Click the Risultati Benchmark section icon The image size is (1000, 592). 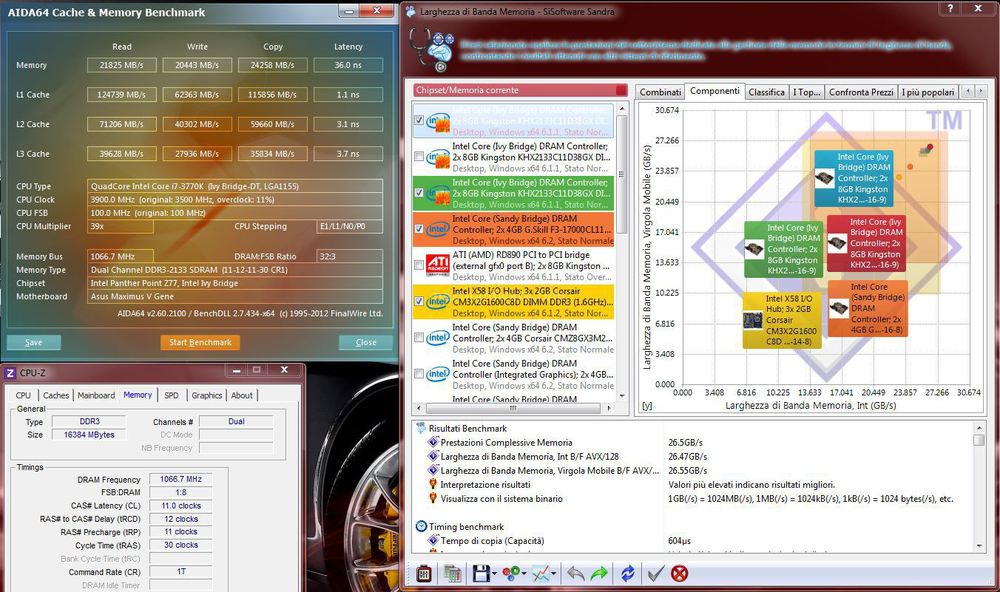421,428
